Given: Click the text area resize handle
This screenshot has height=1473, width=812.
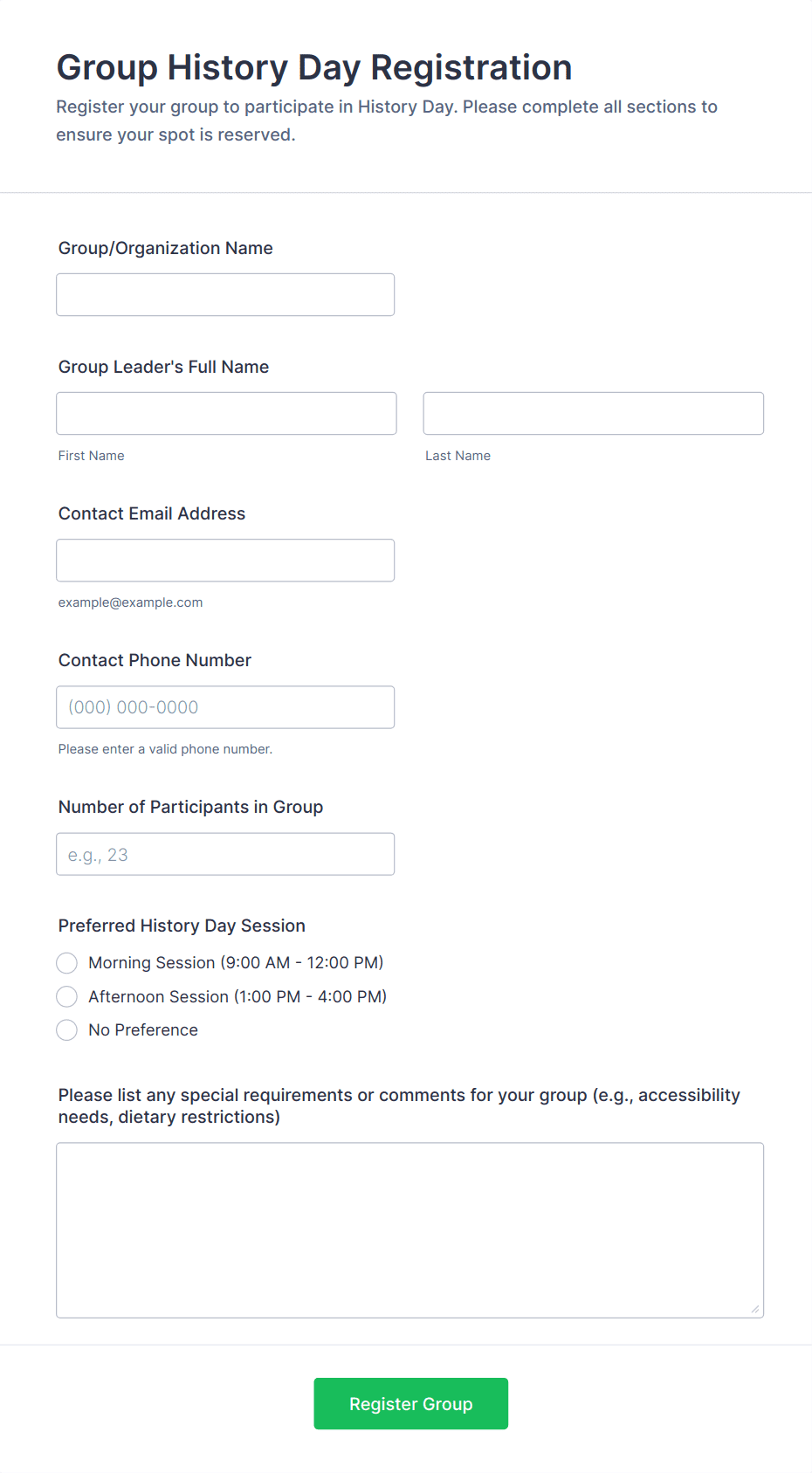Looking at the screenshot, I should 754,1309.
